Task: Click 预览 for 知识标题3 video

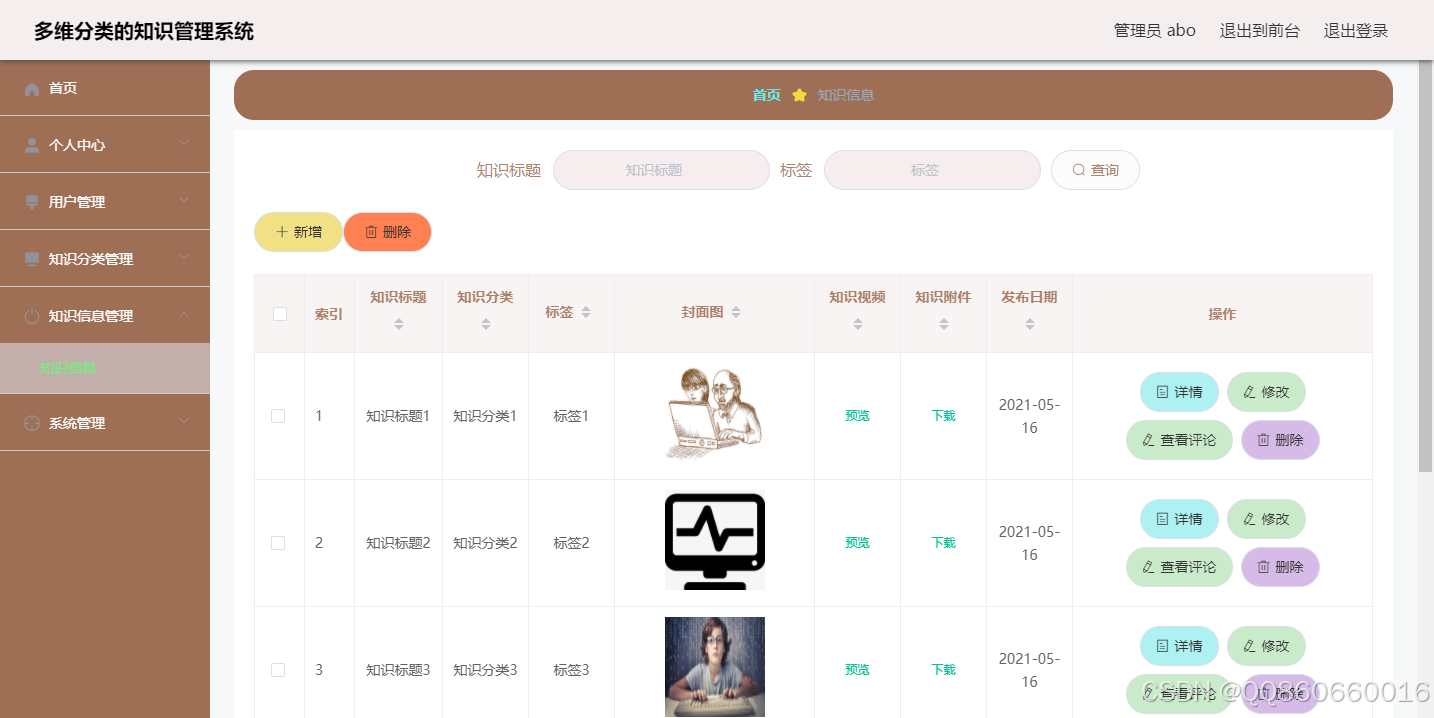Action: pos(858,670)
